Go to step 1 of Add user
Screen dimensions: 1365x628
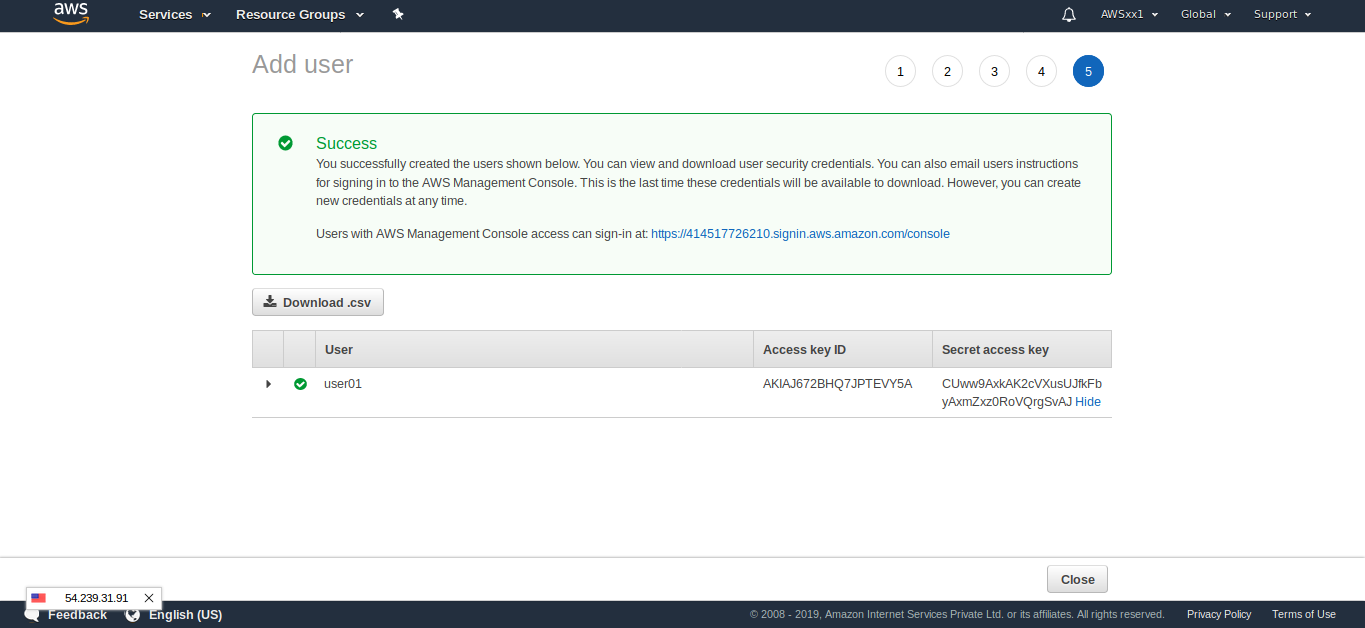[900, 71]
